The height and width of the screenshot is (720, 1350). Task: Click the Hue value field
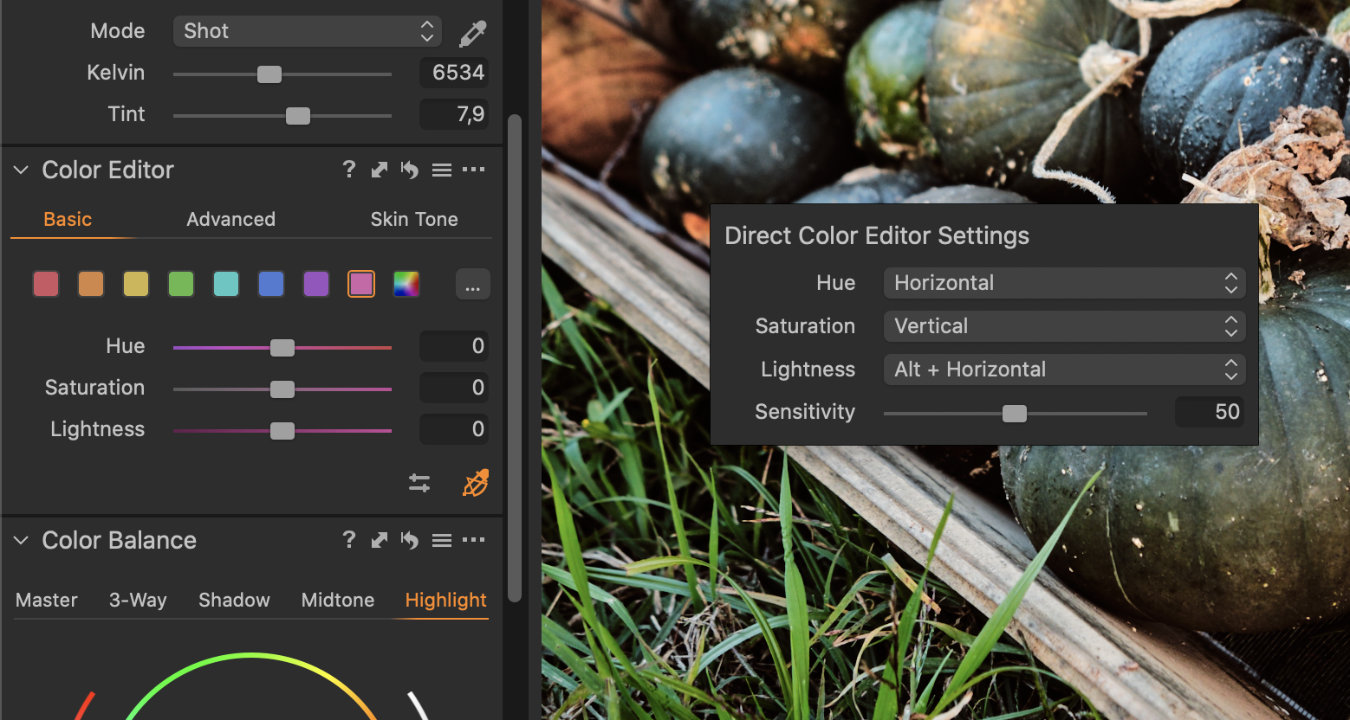click(x=454, y=346)
